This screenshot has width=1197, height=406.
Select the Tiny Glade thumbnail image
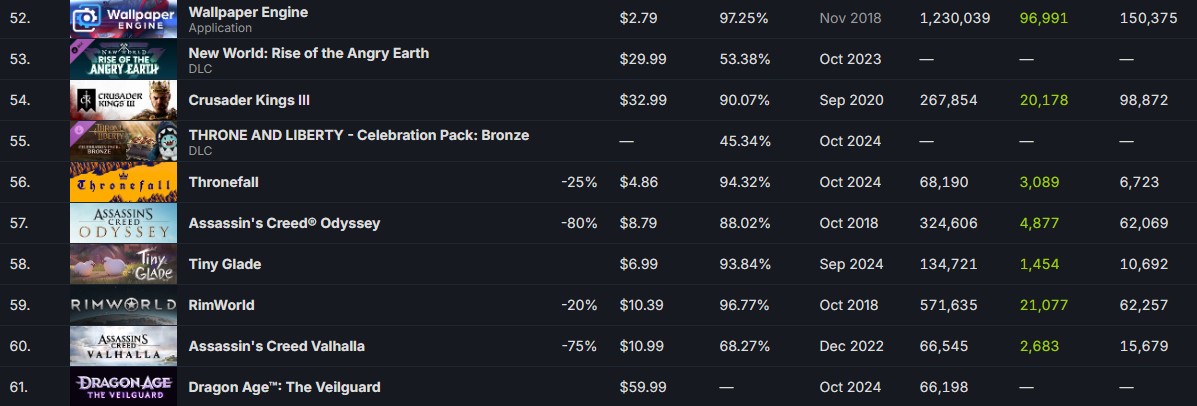click(124, 264)
